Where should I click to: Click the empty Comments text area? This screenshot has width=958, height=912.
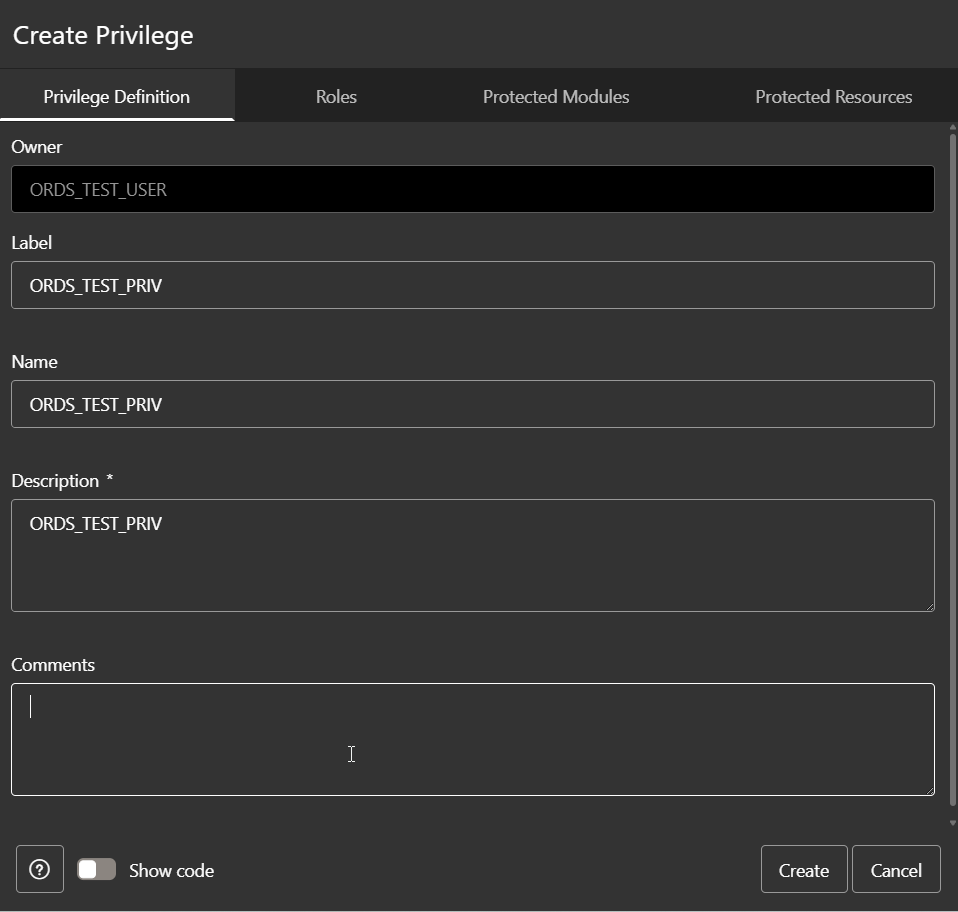pyautogui.click(x=472, y=738)
